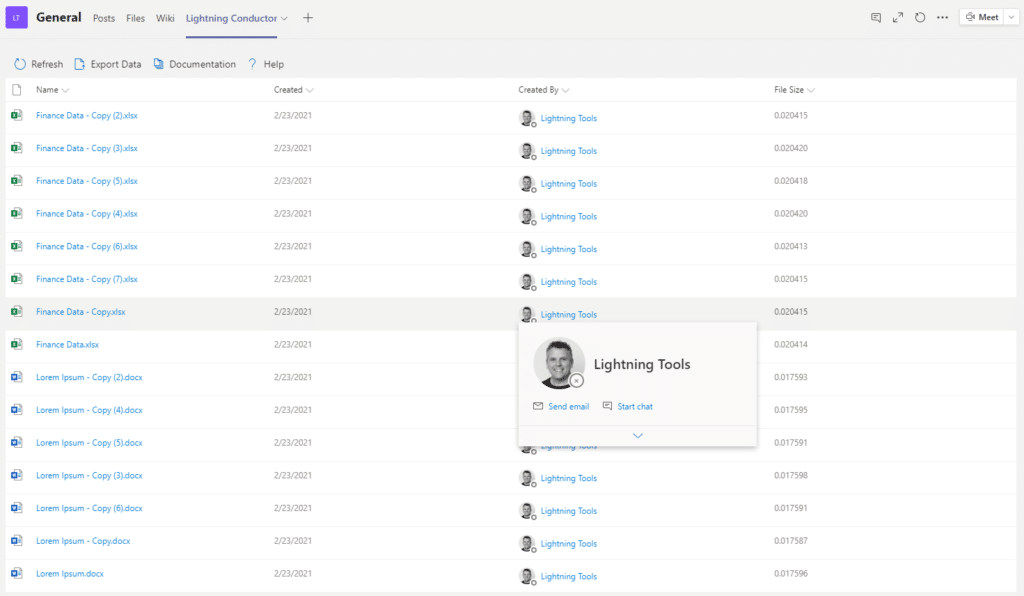Click file size 0.017598

pos(790,475)
